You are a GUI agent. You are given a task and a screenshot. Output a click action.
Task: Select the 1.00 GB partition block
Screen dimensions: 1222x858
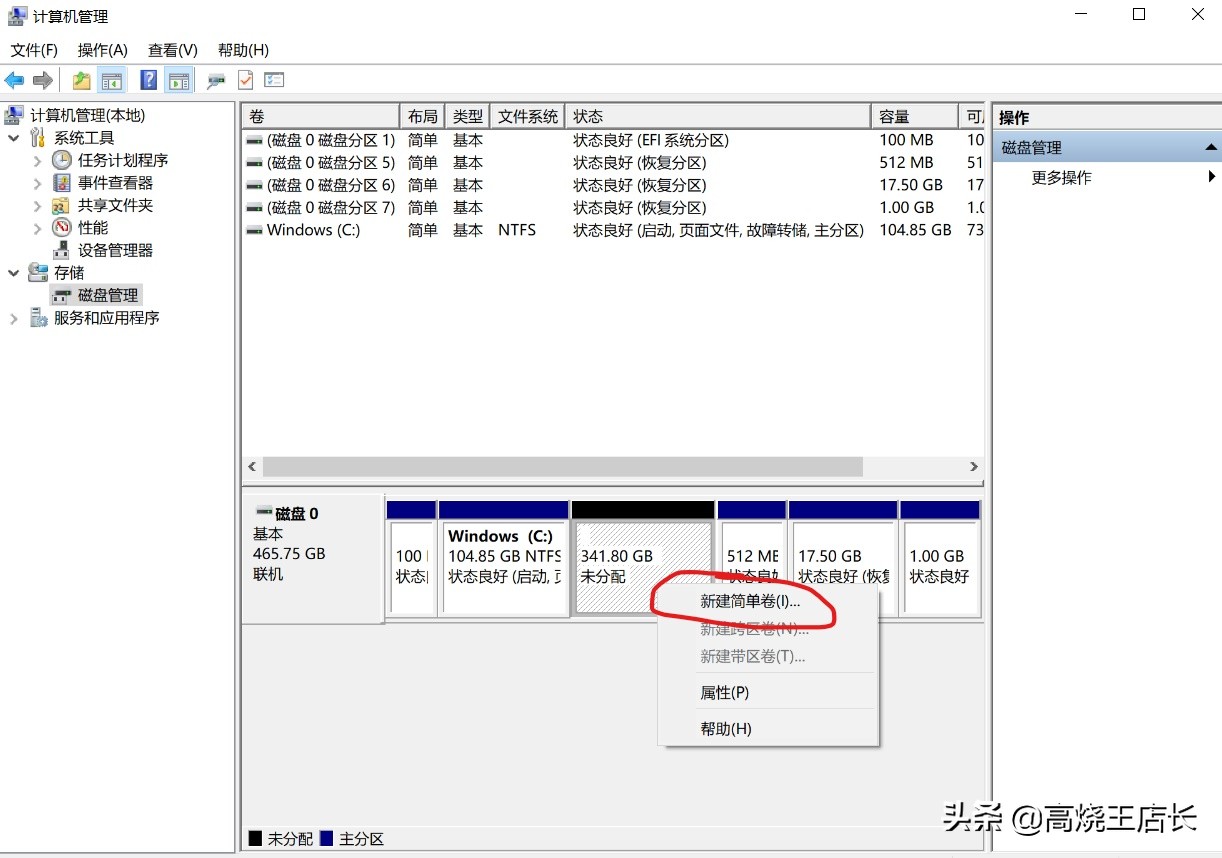940,559
